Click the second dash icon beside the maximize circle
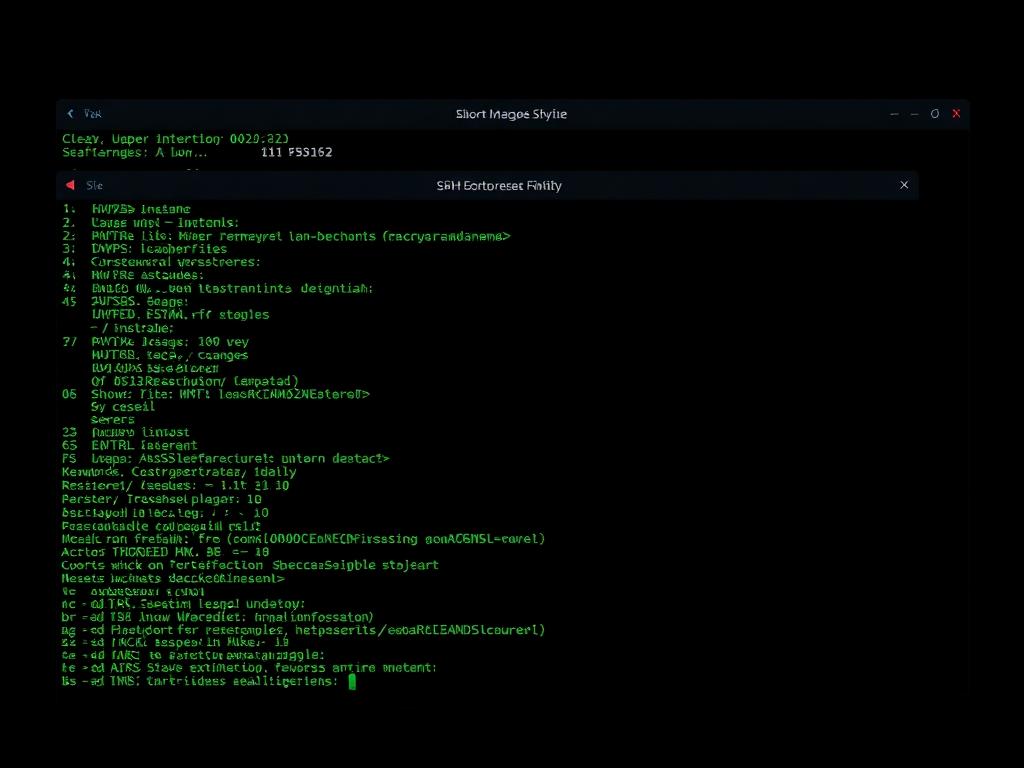The image size is (1024, 768). [x=914, y=114]
